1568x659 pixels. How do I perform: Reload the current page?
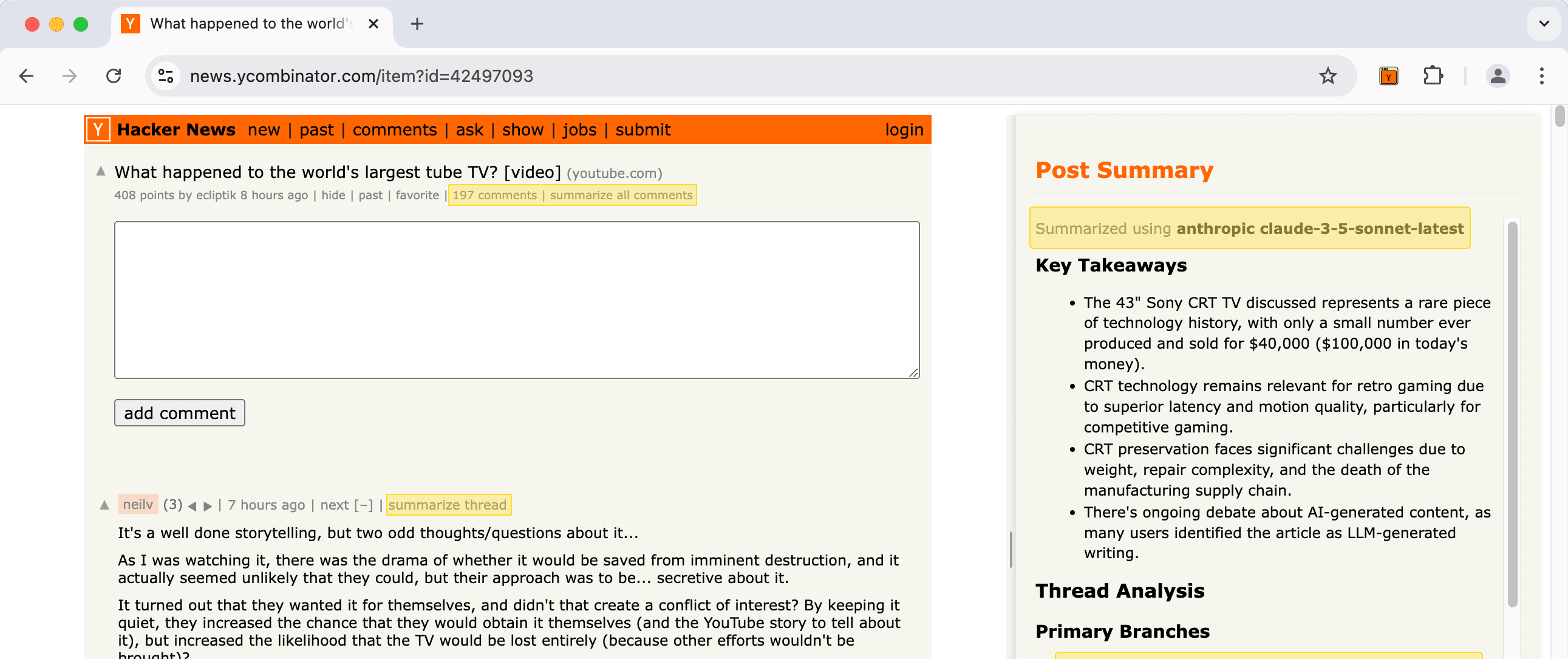coord(114,75)
